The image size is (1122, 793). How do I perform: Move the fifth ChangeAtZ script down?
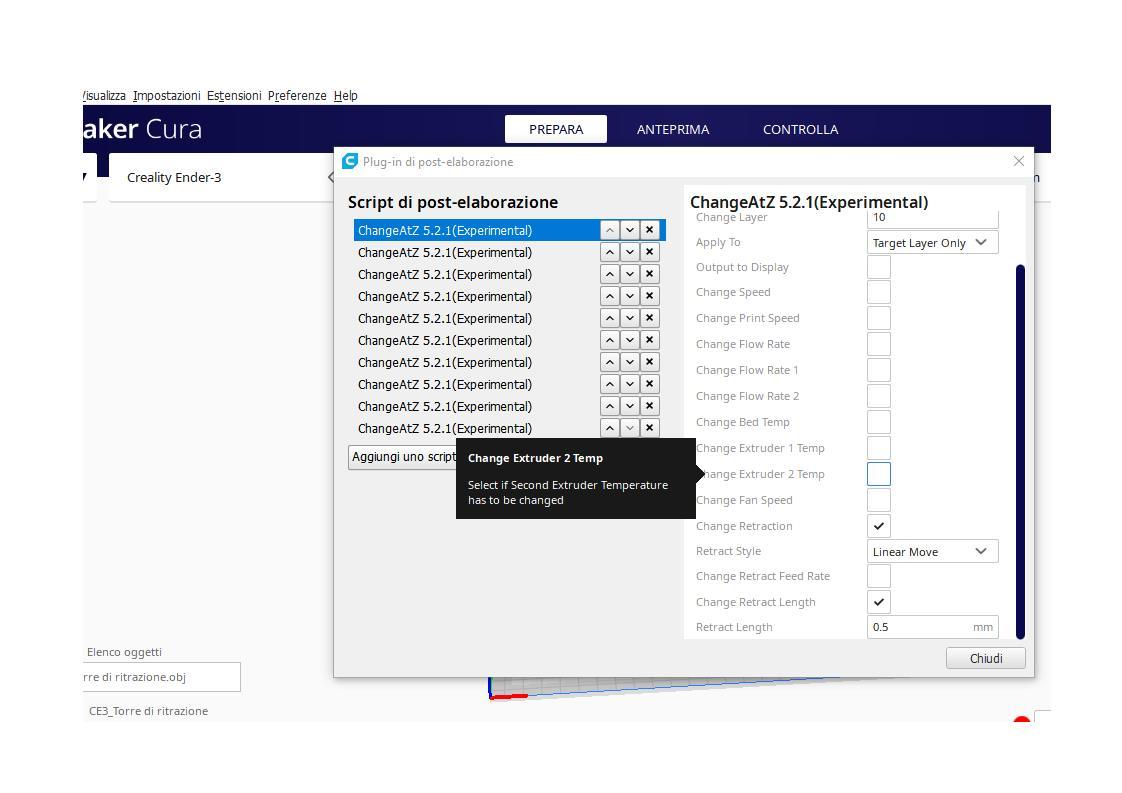(x=629, y=318)
